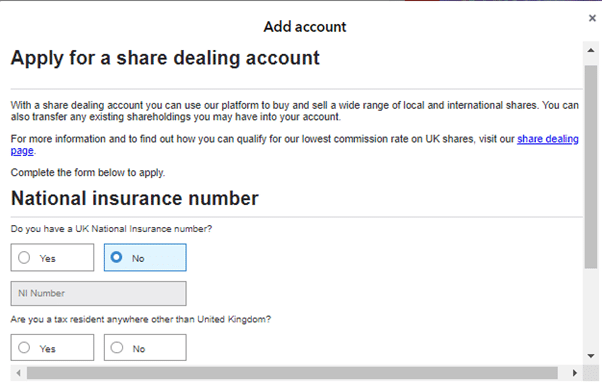This screenshot has height=384, width=602.
Task: Select No for UK National Insurance number
Action: coord(145,258)
